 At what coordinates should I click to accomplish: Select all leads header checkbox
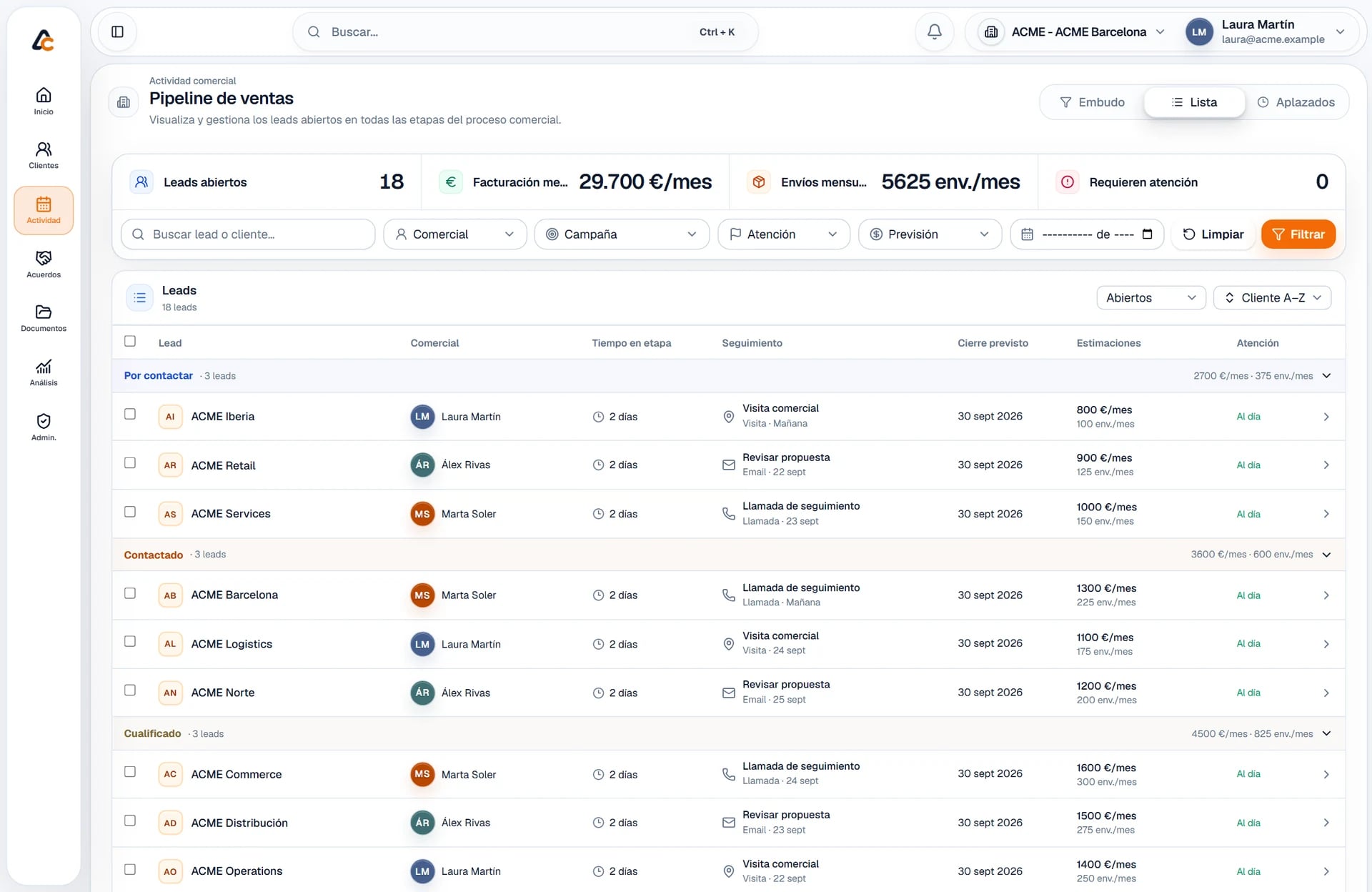(x=129, y=341)
